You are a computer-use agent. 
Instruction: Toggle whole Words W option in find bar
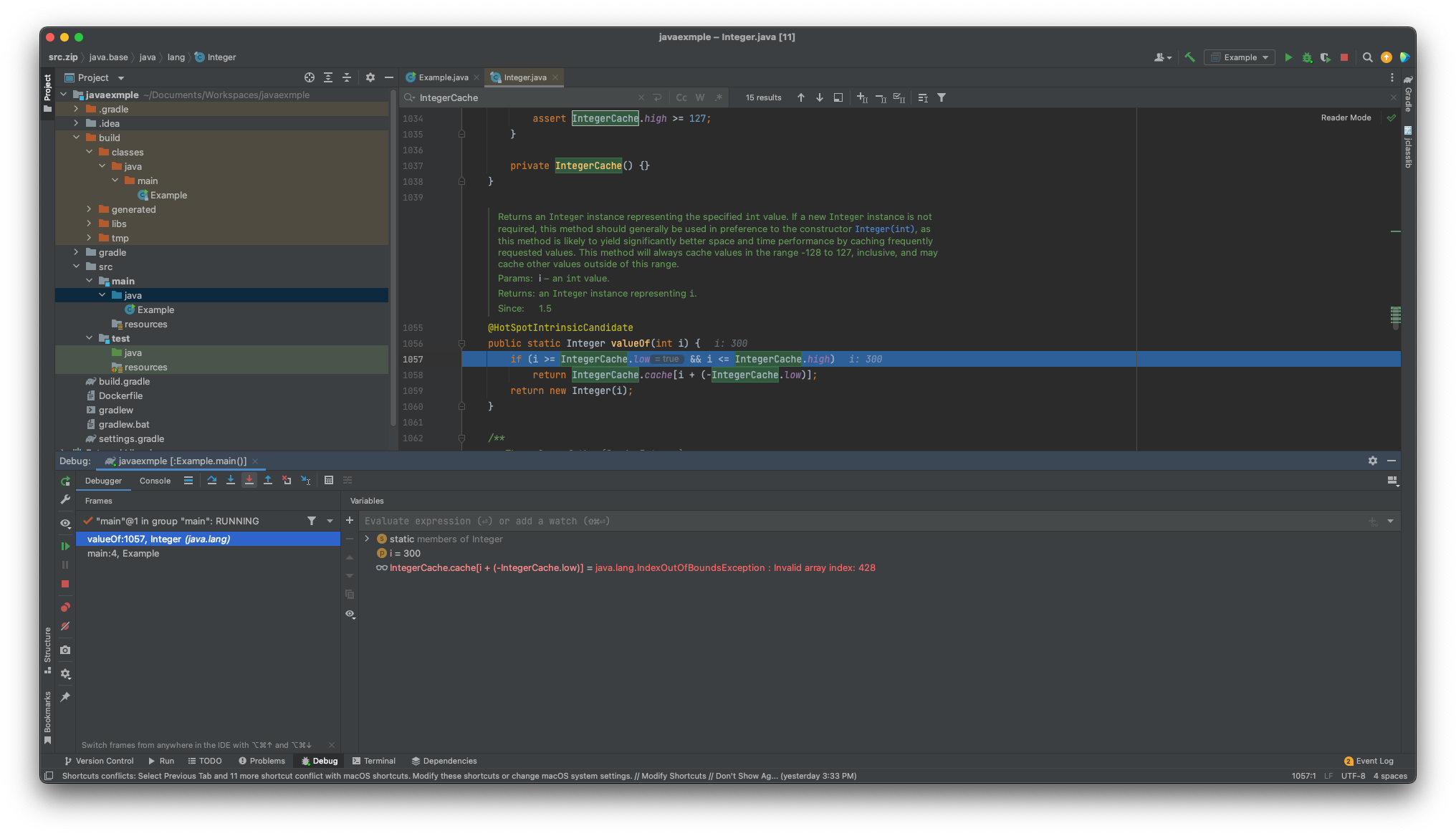700,97
